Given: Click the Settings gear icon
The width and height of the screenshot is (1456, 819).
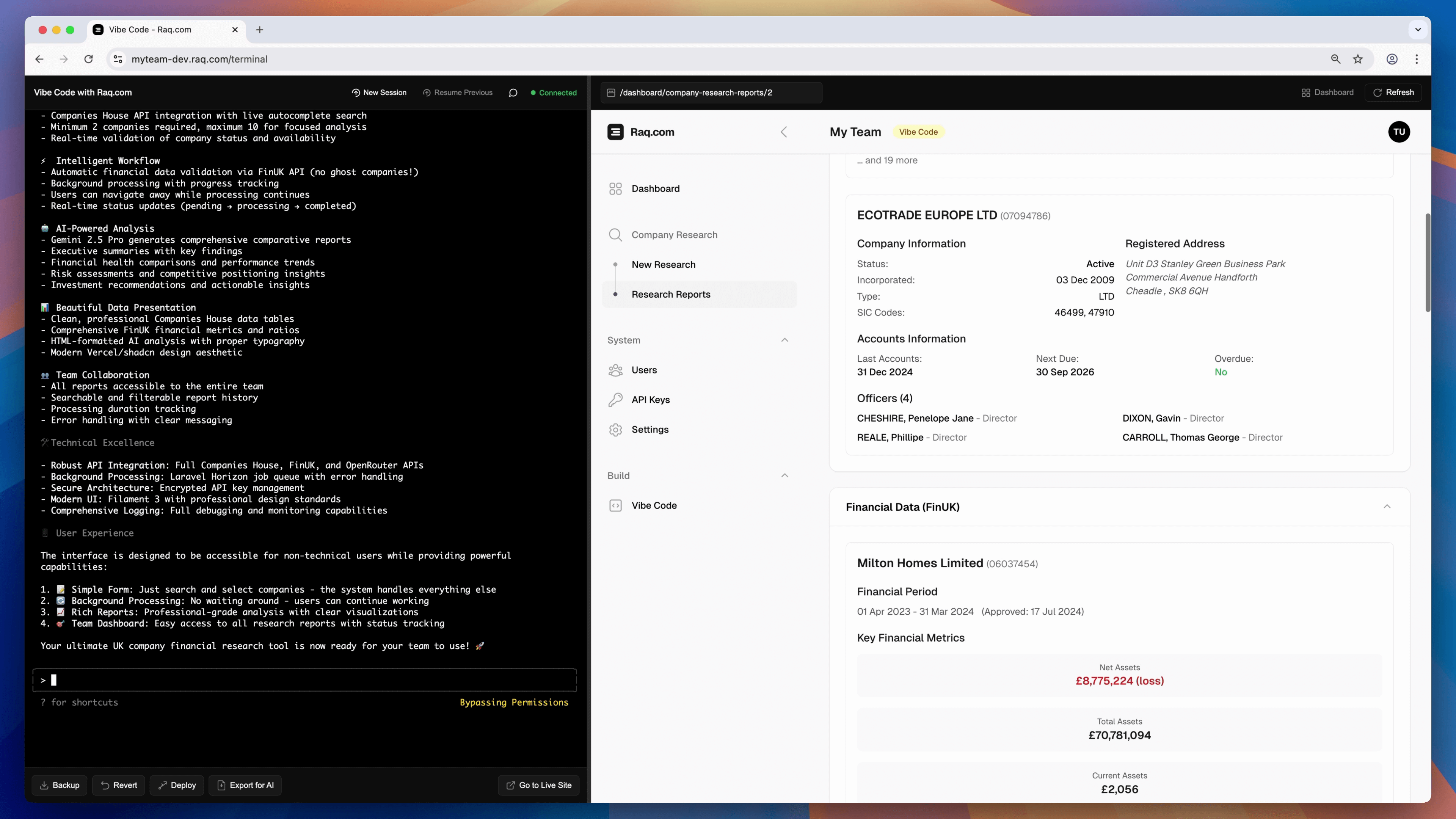Looking at the screenshot, I should point(615,430).
